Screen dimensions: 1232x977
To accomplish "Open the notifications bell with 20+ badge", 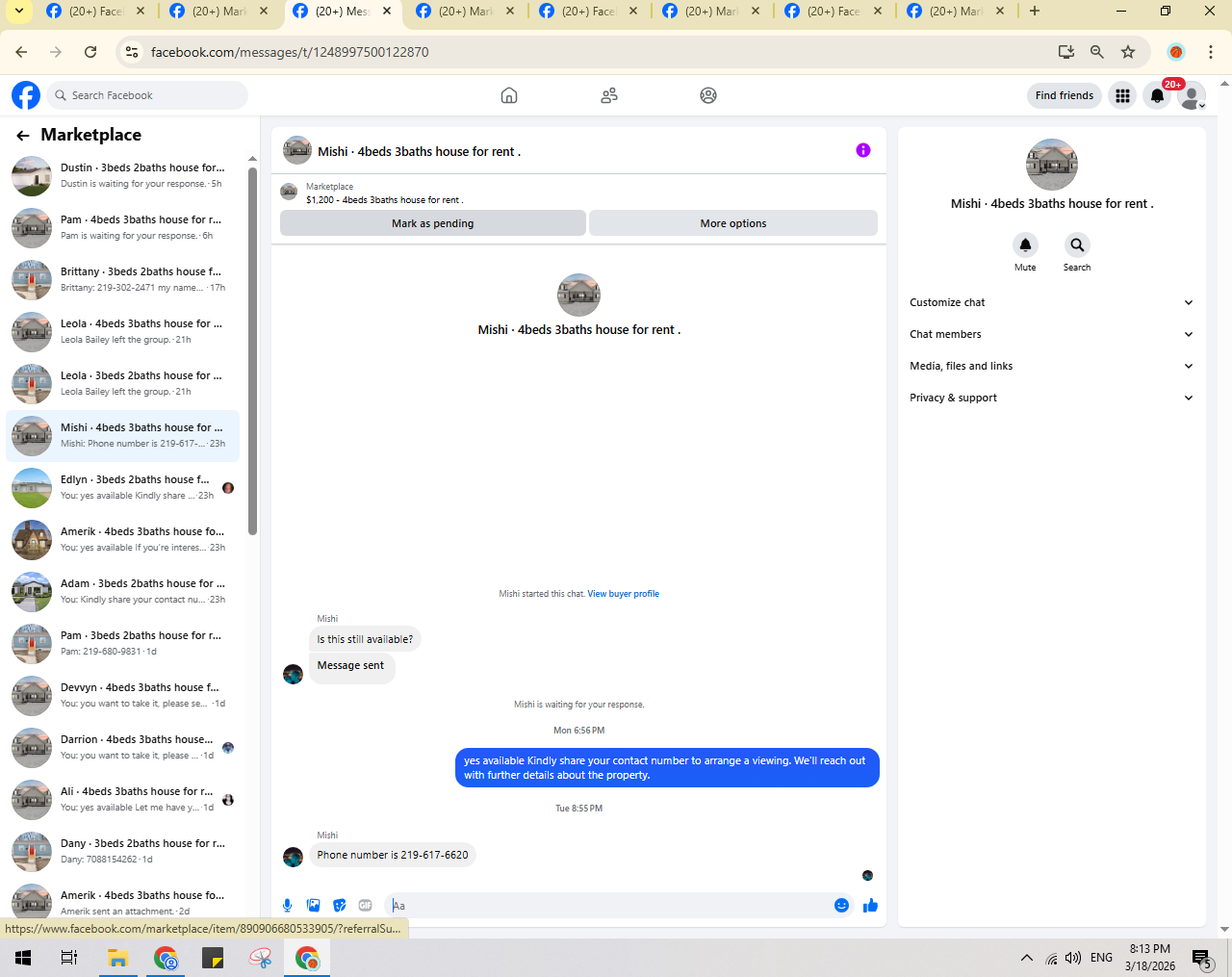I will pos(1158,95).
